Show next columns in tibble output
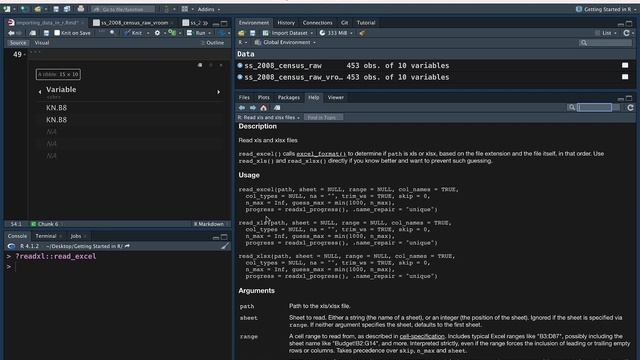This screenshot has height=360, width=640. click(218, 92)
